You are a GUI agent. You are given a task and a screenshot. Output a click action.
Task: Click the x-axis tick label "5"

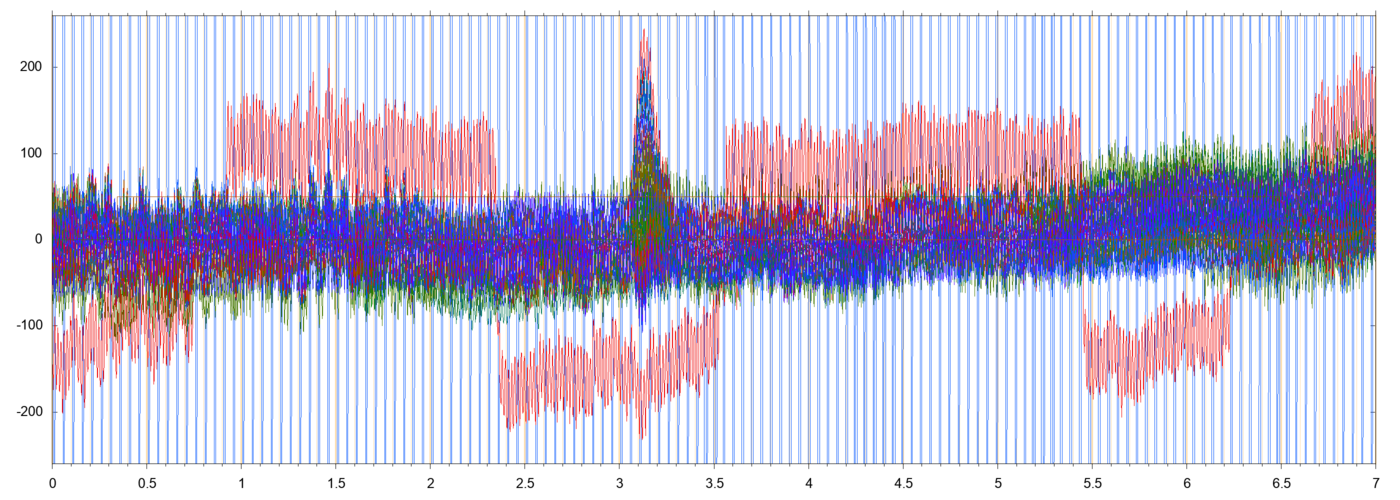coord(997,482)
